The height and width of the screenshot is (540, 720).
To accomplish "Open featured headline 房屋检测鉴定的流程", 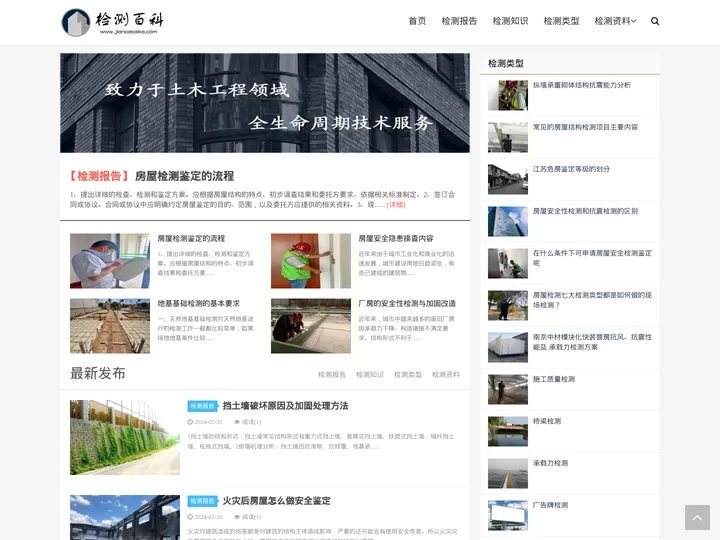I will pos(184,176).
